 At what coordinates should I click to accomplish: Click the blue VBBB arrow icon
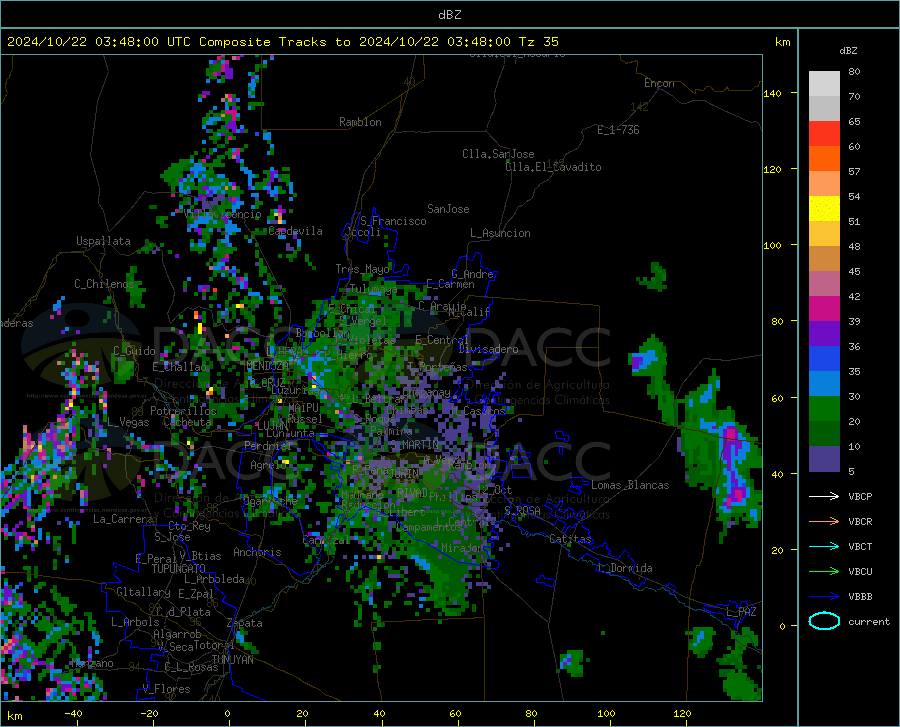point(824,596)
